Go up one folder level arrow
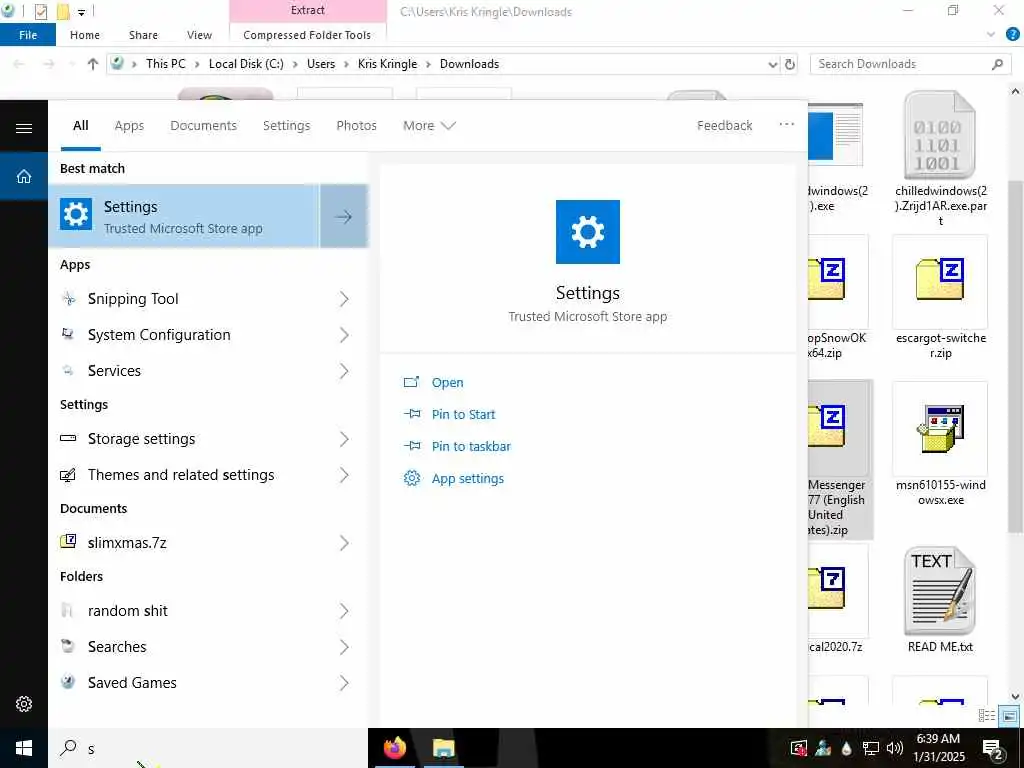 tap(93, 64)
